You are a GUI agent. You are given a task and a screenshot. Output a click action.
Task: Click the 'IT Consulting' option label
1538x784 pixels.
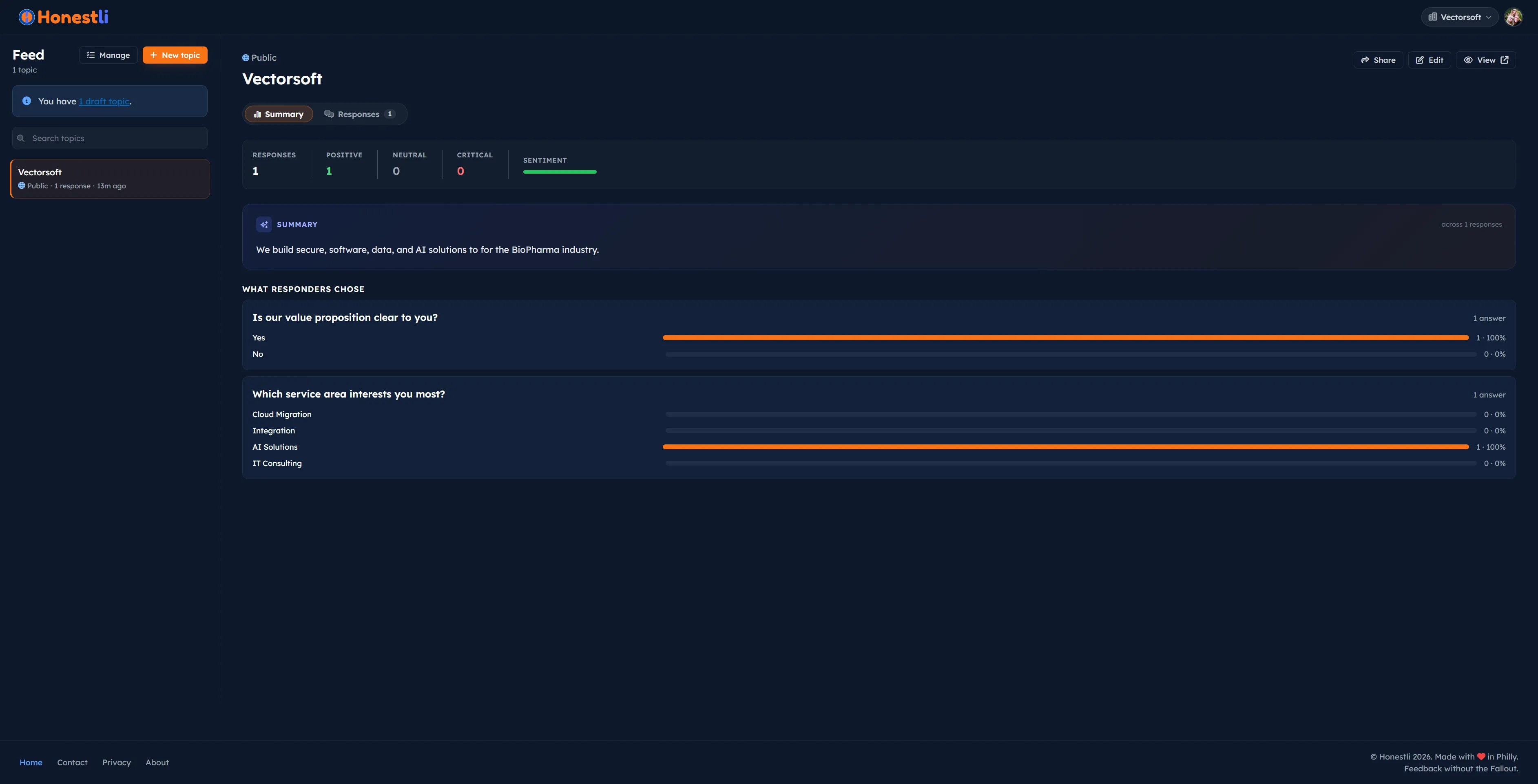tap(277, 463)
